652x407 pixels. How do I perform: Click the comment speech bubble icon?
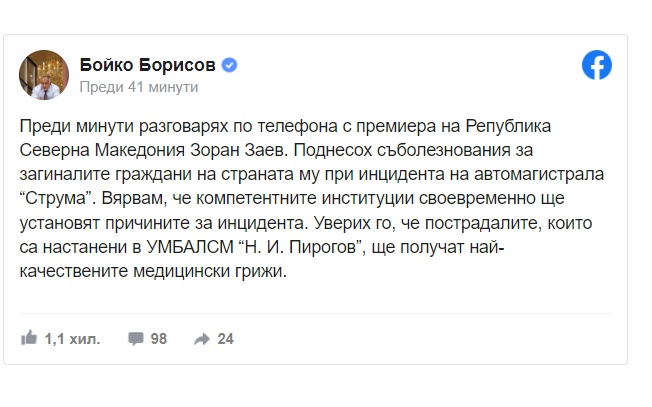click(x=135, y=339)
